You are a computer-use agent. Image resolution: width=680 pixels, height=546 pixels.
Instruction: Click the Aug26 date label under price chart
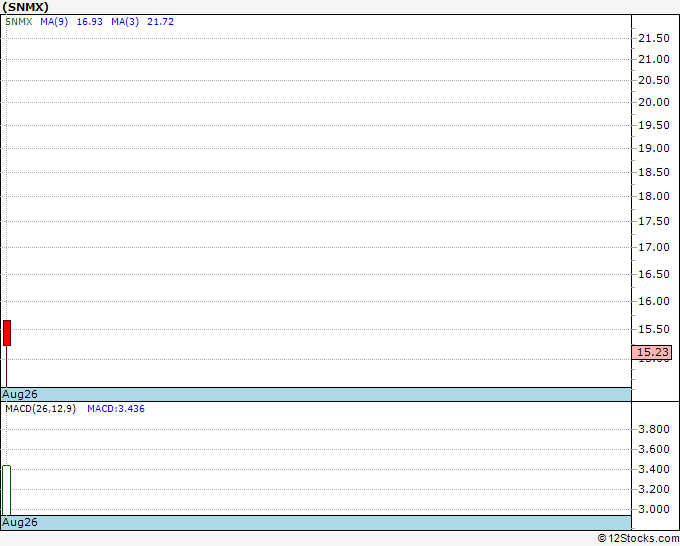coord(20,394)
